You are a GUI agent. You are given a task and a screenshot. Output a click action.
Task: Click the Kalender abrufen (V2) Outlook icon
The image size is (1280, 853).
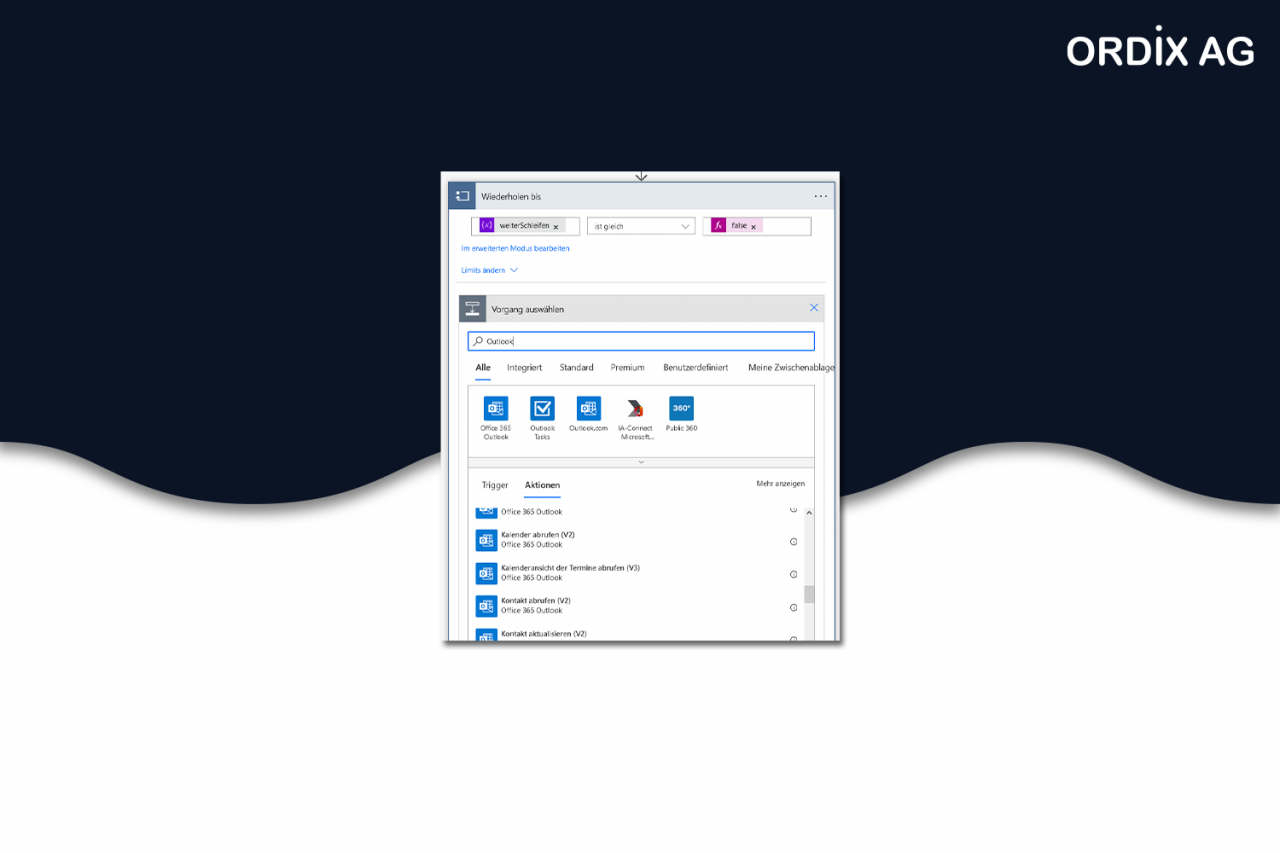tap(486, 541)
